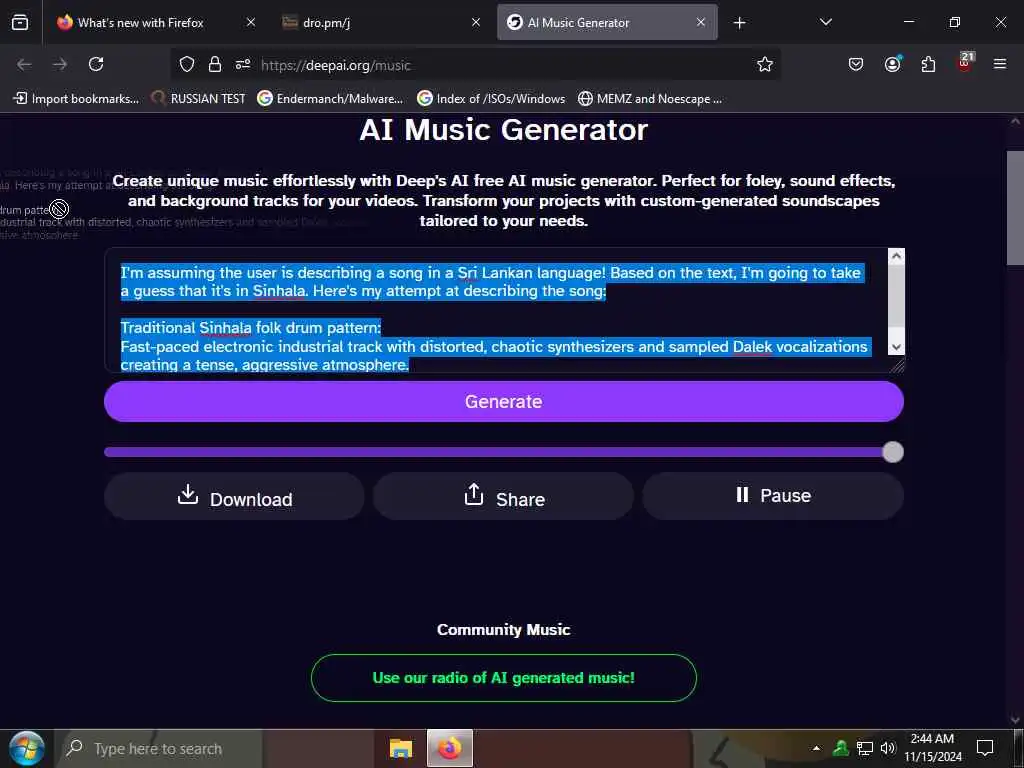The width and height of the screenshot is (1024, 768).
Task: Go back to previous page
Action: (x=24, y=64)
